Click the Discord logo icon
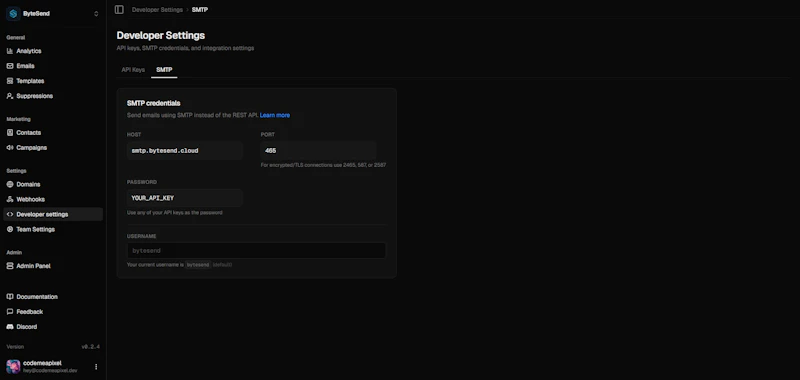The height and width of the screenshot is (380, 800). pos(10,327)
